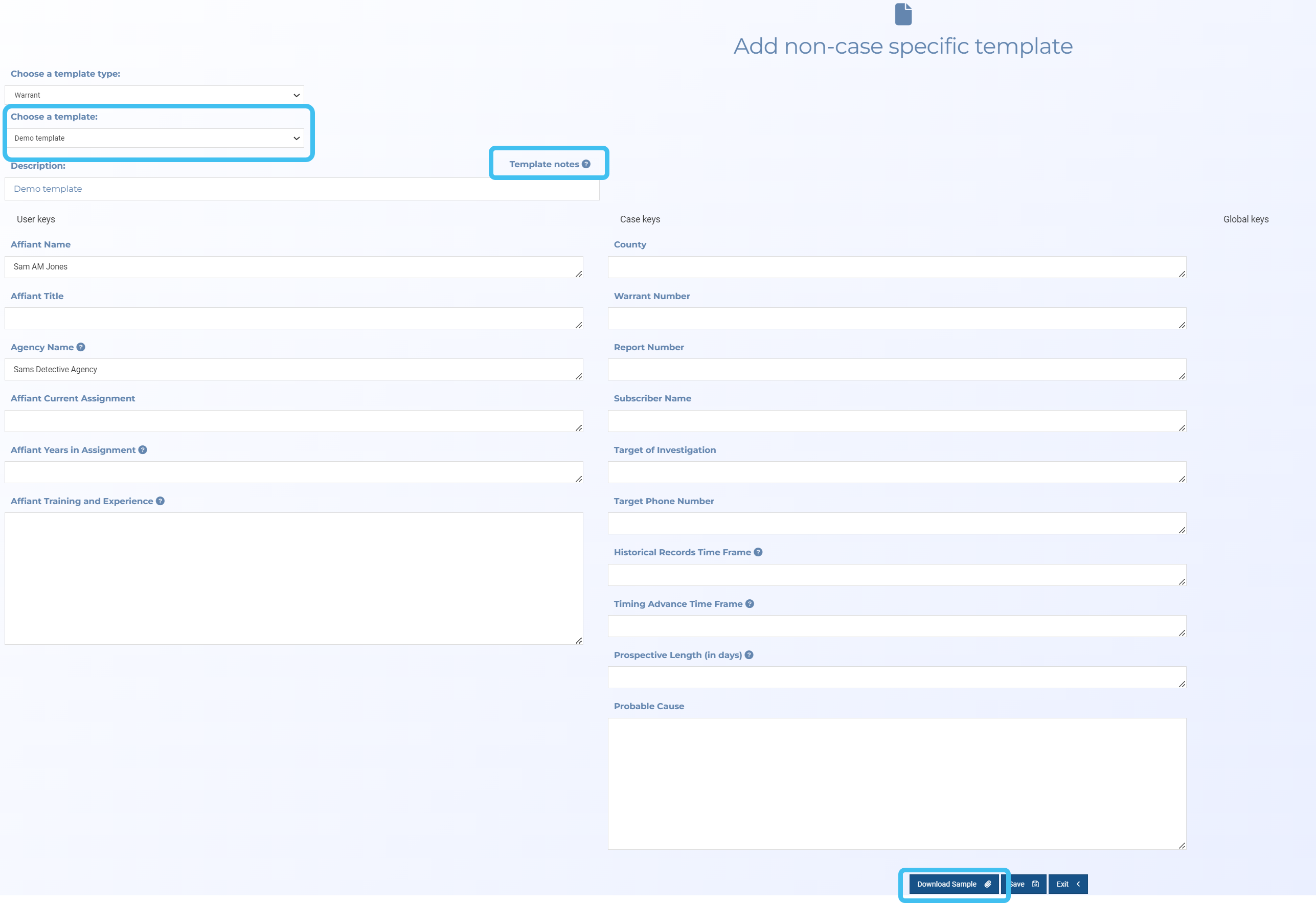
Task: Click the Template notes label
Action: point(543,164)
